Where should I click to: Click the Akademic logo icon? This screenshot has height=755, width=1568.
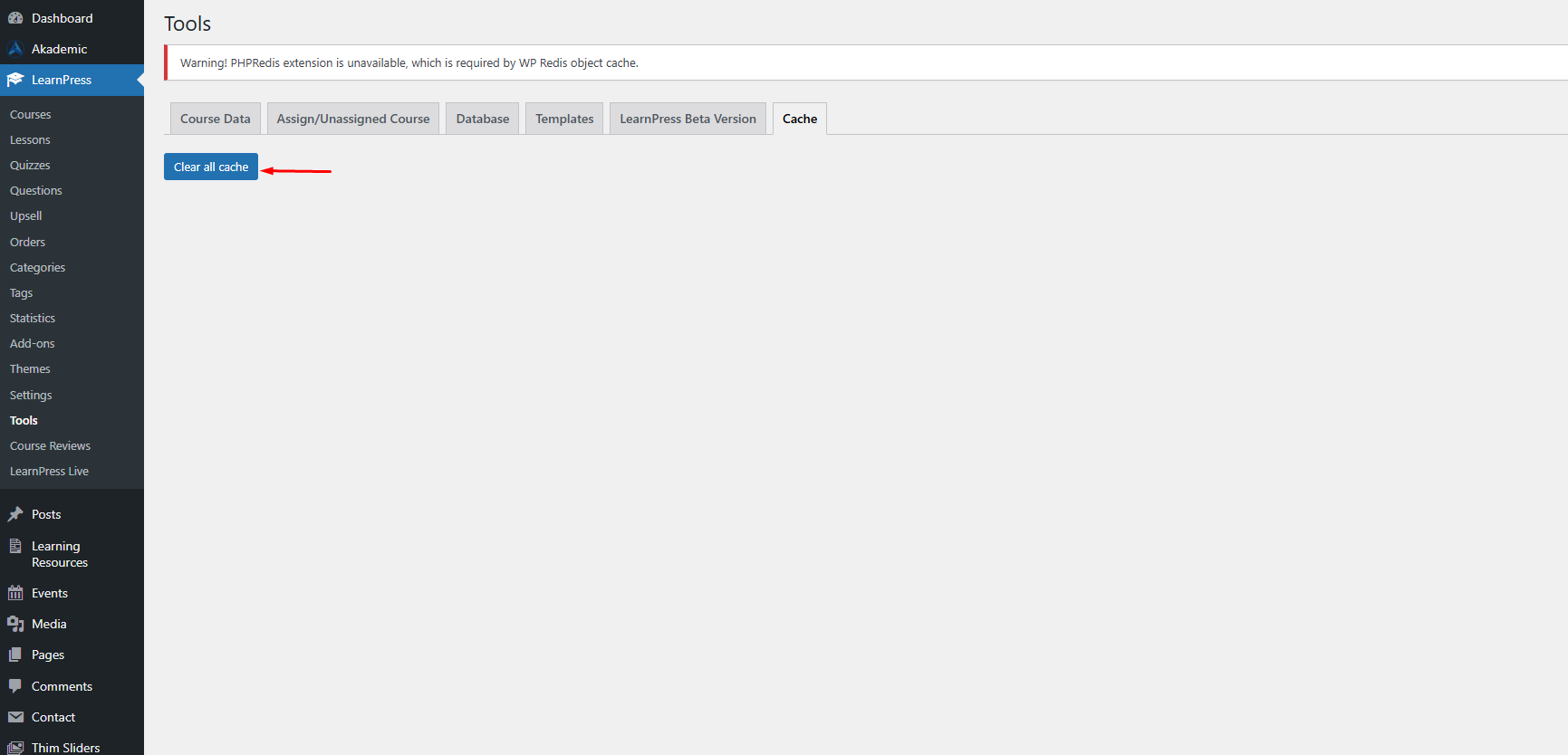pyautogui.click(x=15, y=49)
